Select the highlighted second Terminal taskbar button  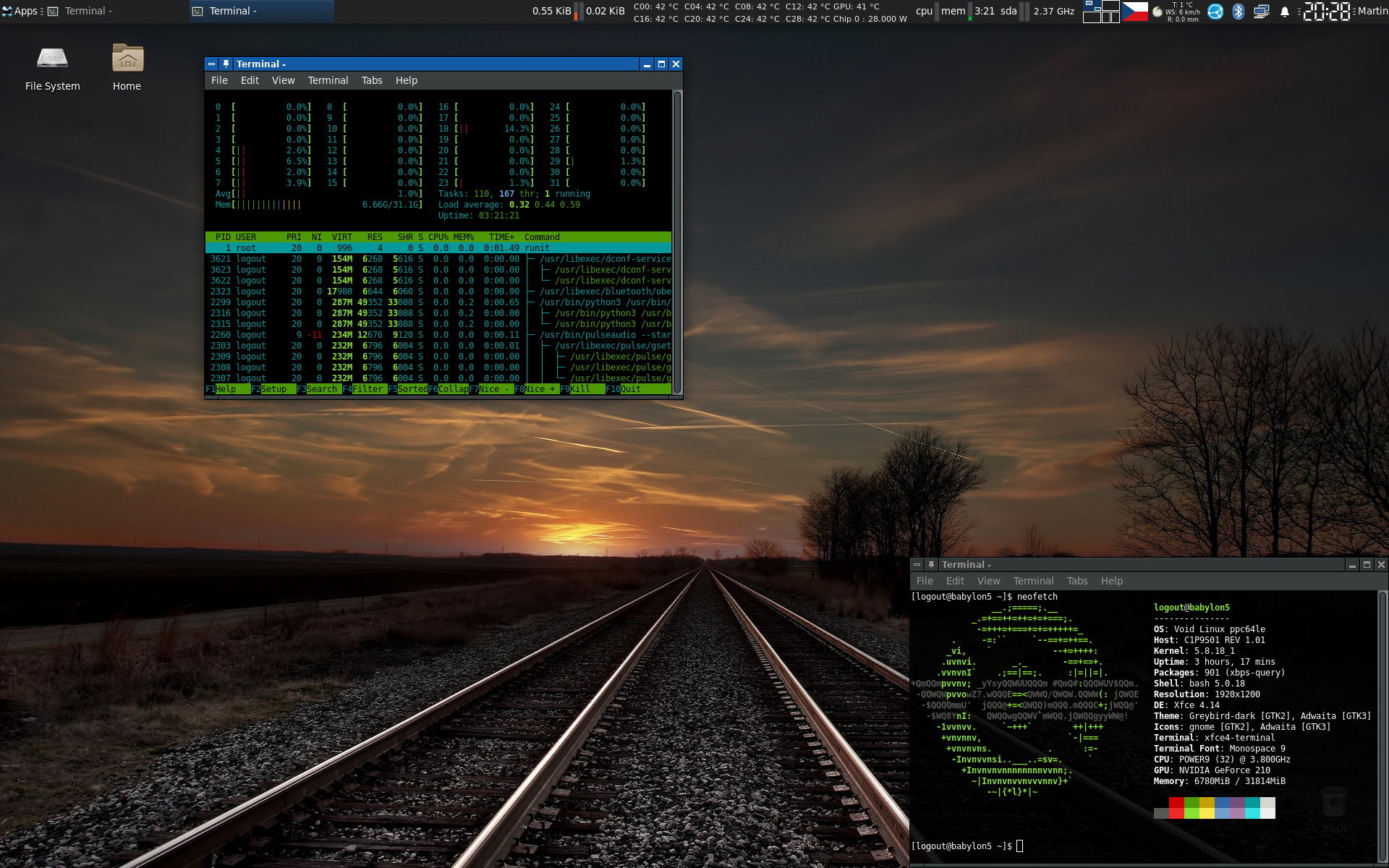click(x=261, y=11)
